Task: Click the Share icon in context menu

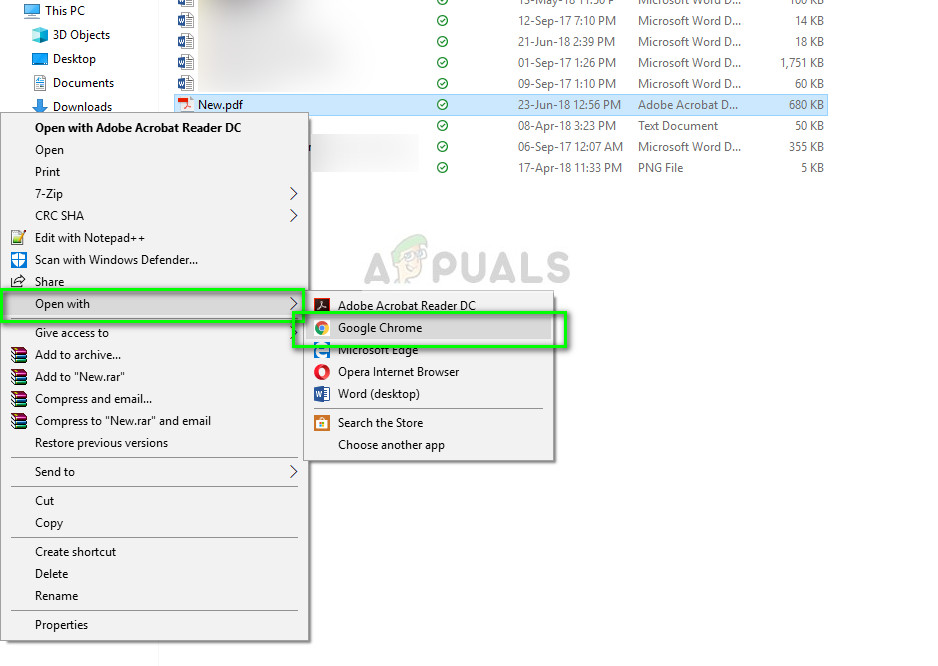Action: [19, 281]
